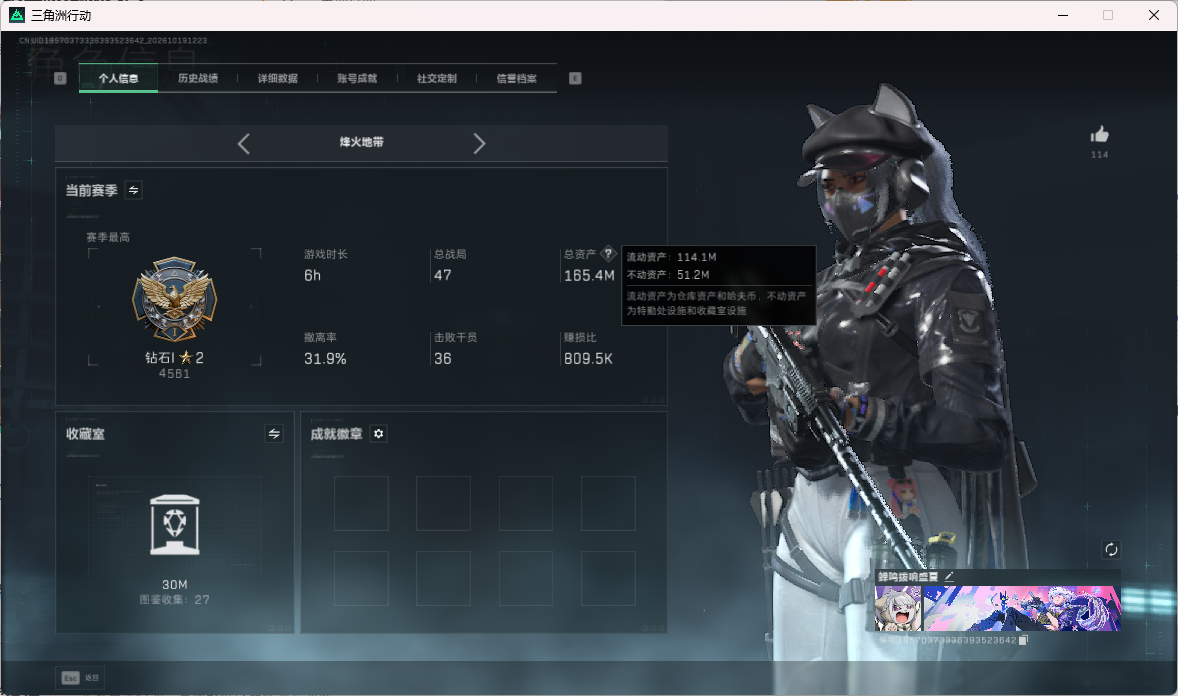Click the E key icon after the tabs
This screenshot has height=696, width=1178.
click(575, 78)
